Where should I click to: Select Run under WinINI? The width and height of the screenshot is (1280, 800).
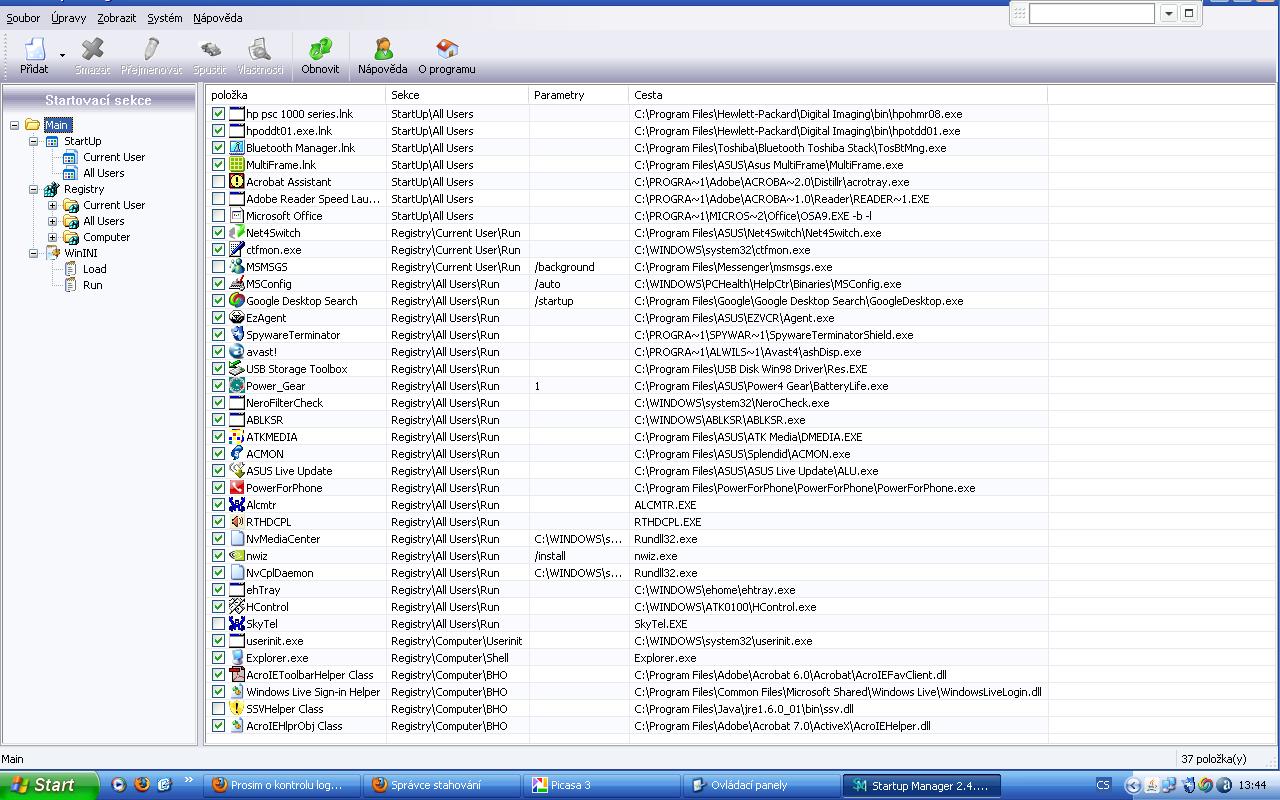(93, 285)
